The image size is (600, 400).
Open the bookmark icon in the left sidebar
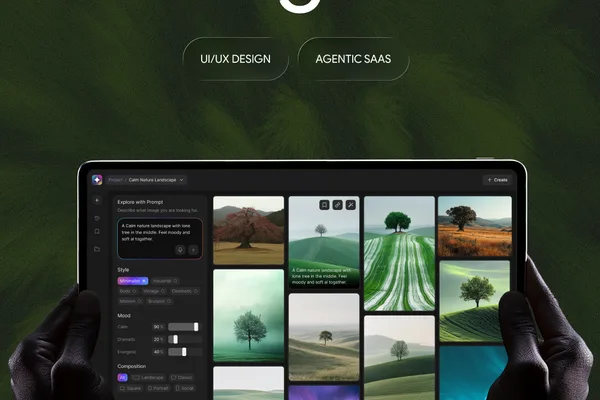97,232
